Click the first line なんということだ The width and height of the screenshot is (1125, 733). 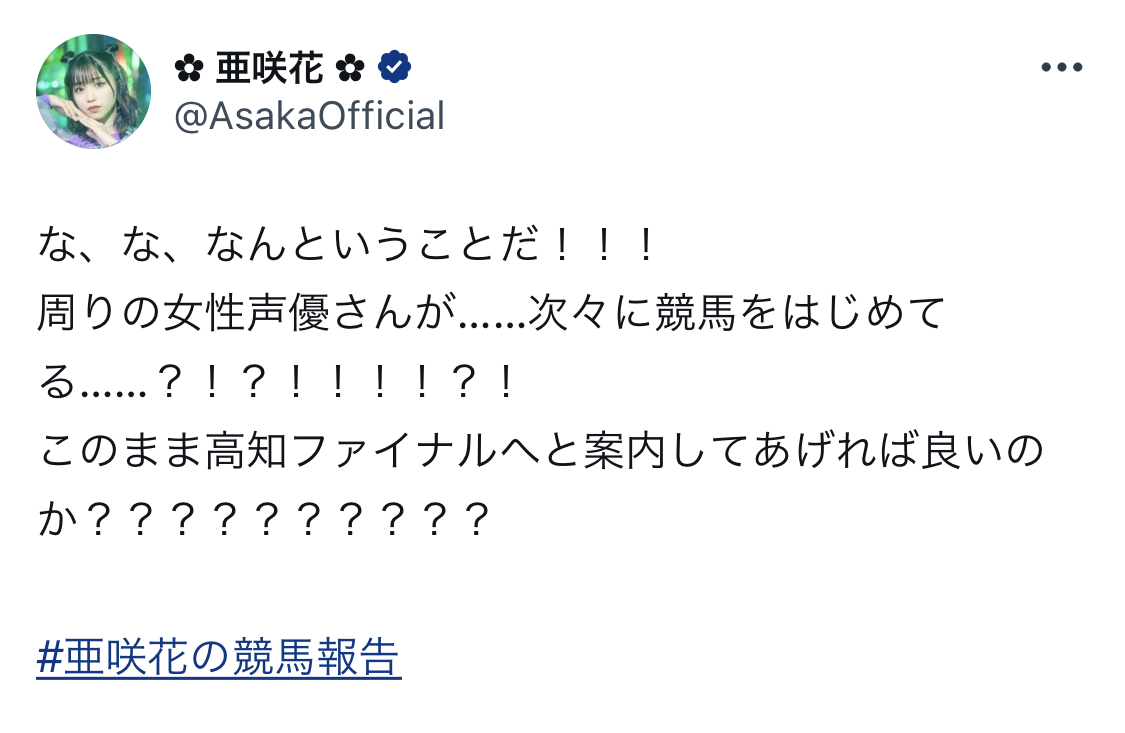click(346, 245)
